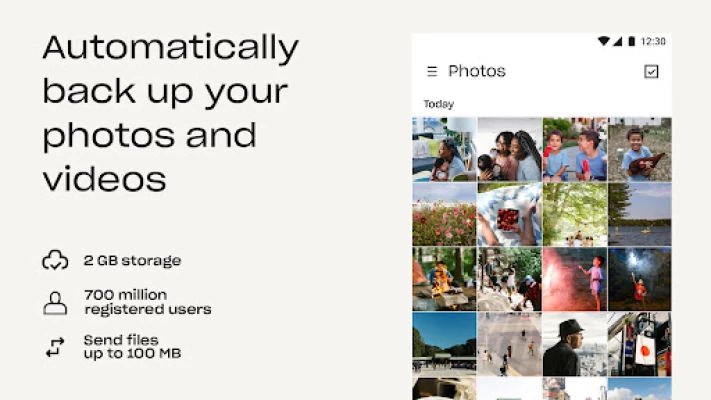Viewport: 711px width, 400px height.
Task: Click the registered users person icon
Action: coord(55,303)
